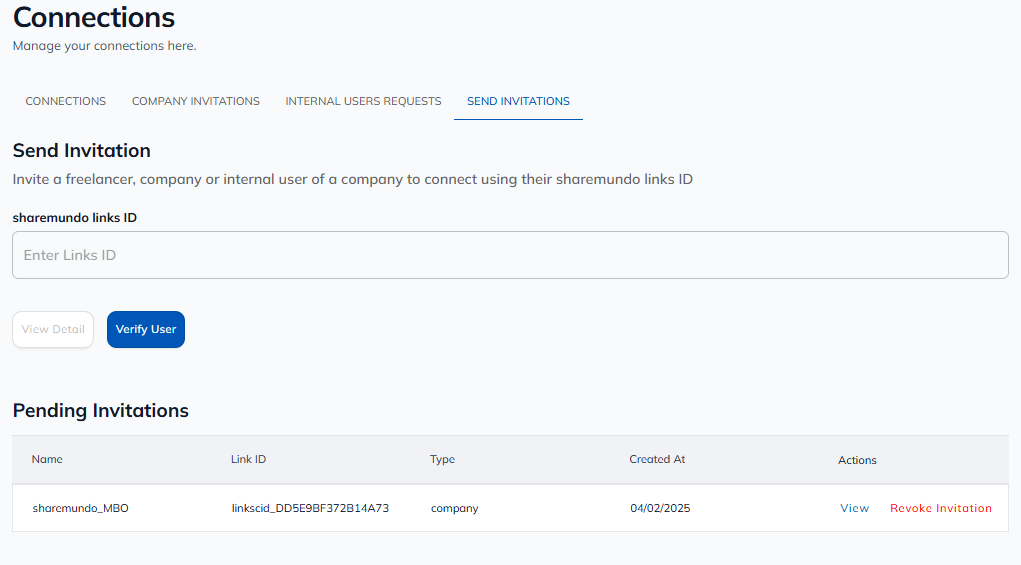Click the Type column header

click(442, 459)
